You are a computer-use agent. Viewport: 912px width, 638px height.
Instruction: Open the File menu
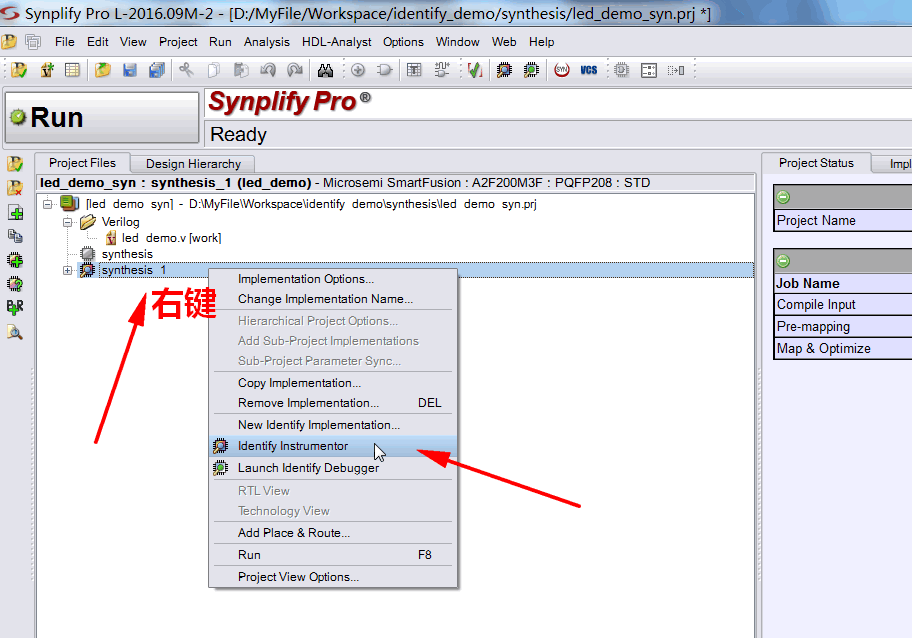click(65, 42)
